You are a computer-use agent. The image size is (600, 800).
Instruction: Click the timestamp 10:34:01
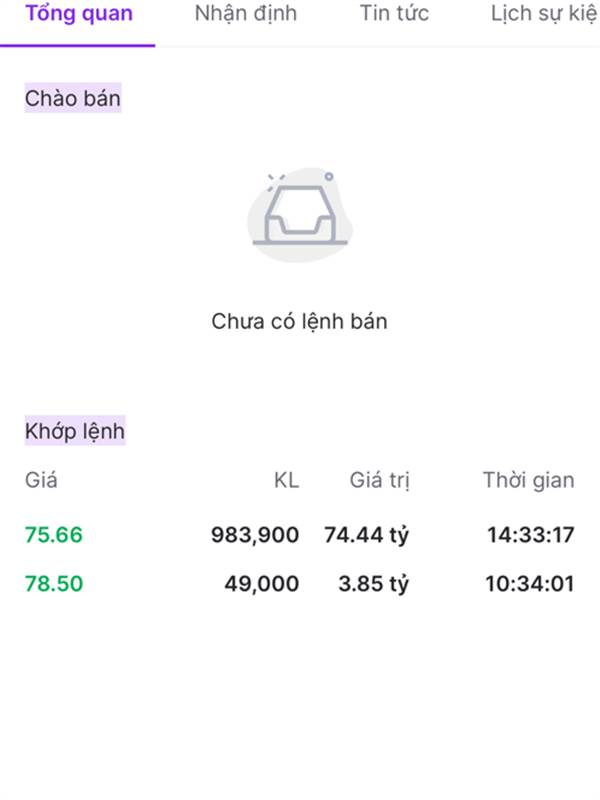pyautogui.click(x=530, y=583)
